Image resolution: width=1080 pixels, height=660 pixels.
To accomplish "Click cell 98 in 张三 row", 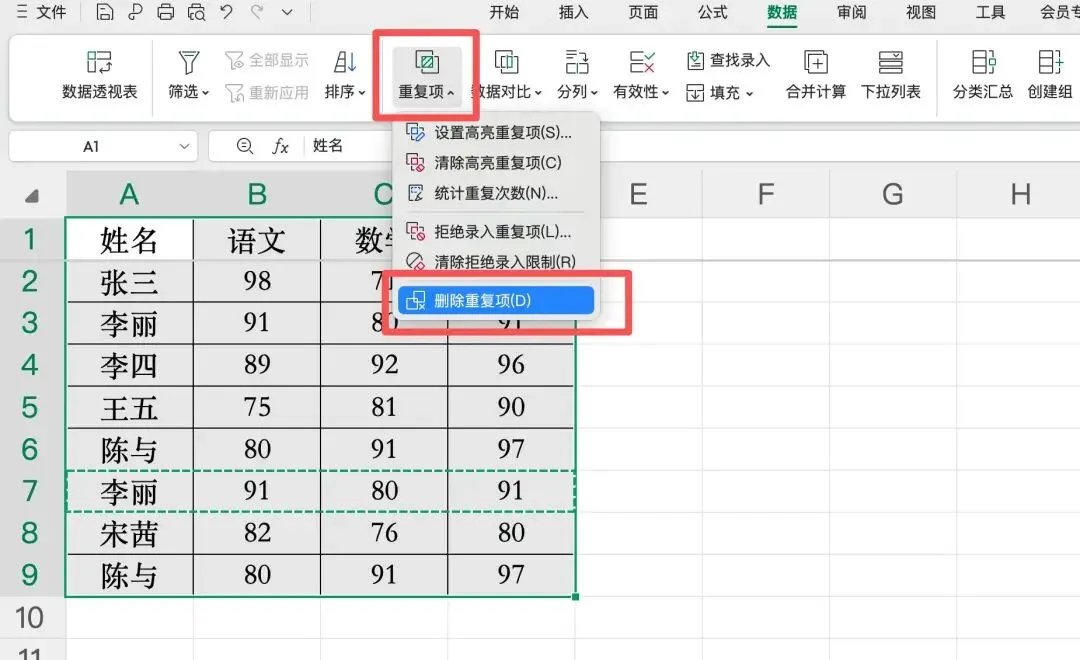I will pyautogui.click(x=257, y=281).
